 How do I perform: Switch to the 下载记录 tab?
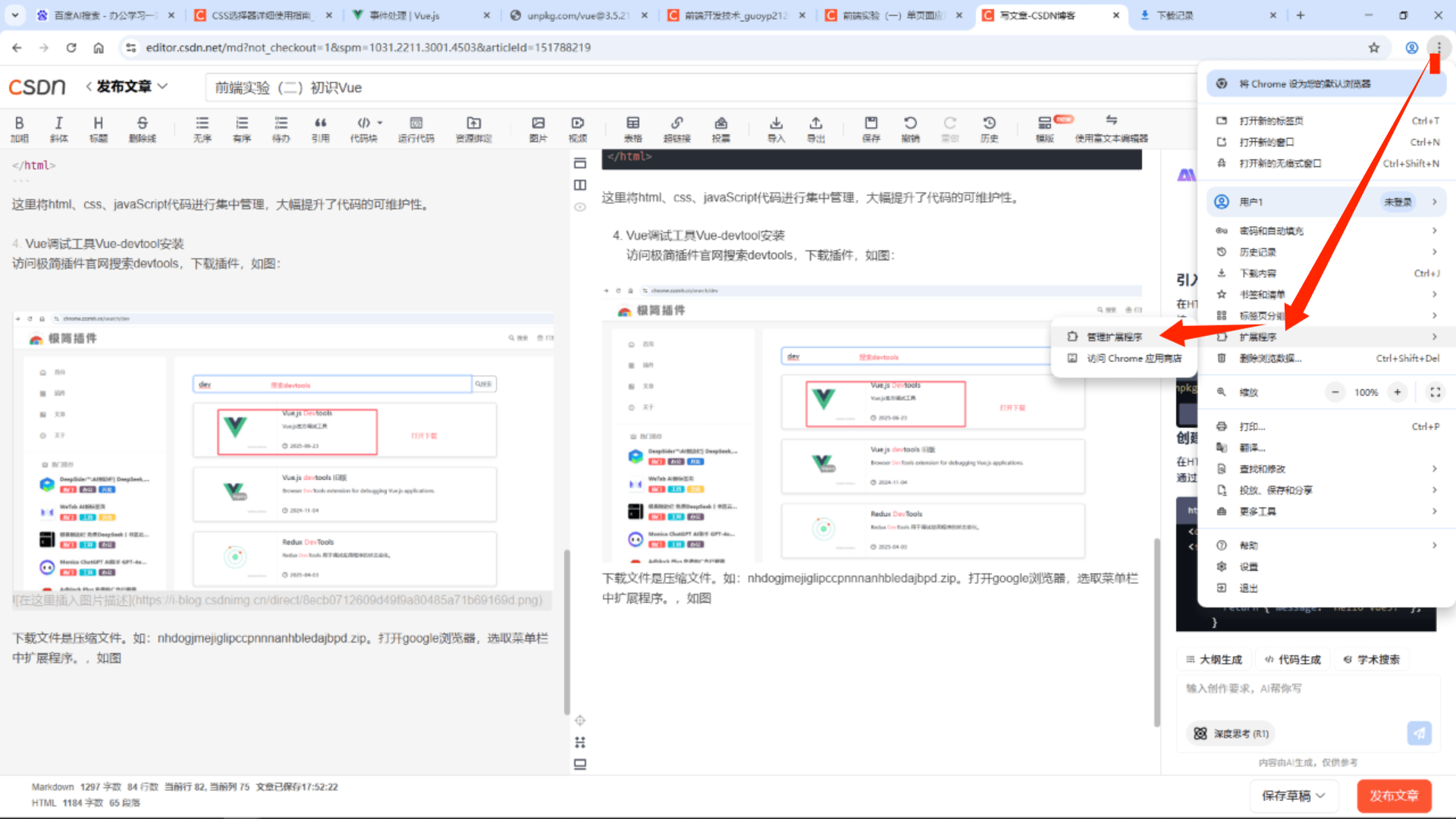[x=1208, y=15]
